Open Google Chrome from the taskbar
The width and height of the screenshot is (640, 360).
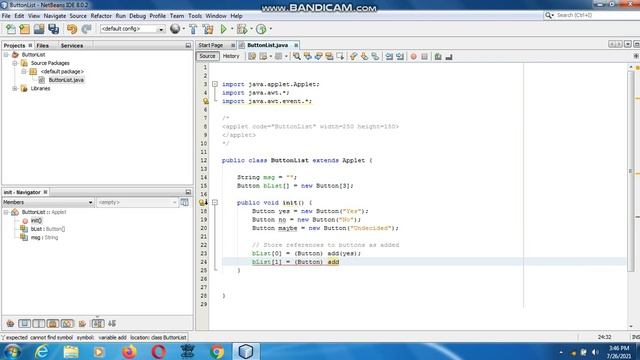[217, 351]
